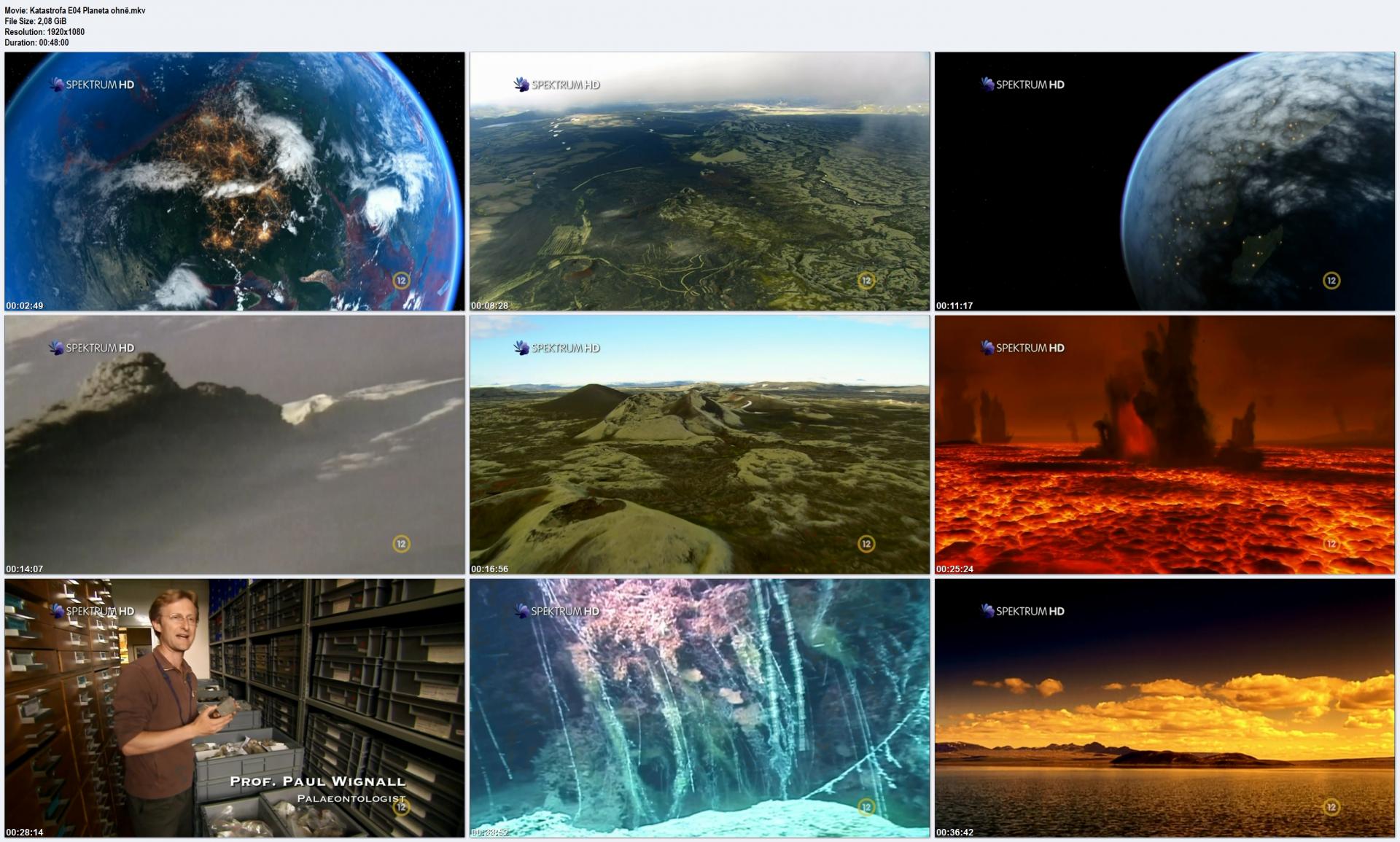
Task: Click the 12 rating badge on dark Earth frame
Action: coord(1331,280)
